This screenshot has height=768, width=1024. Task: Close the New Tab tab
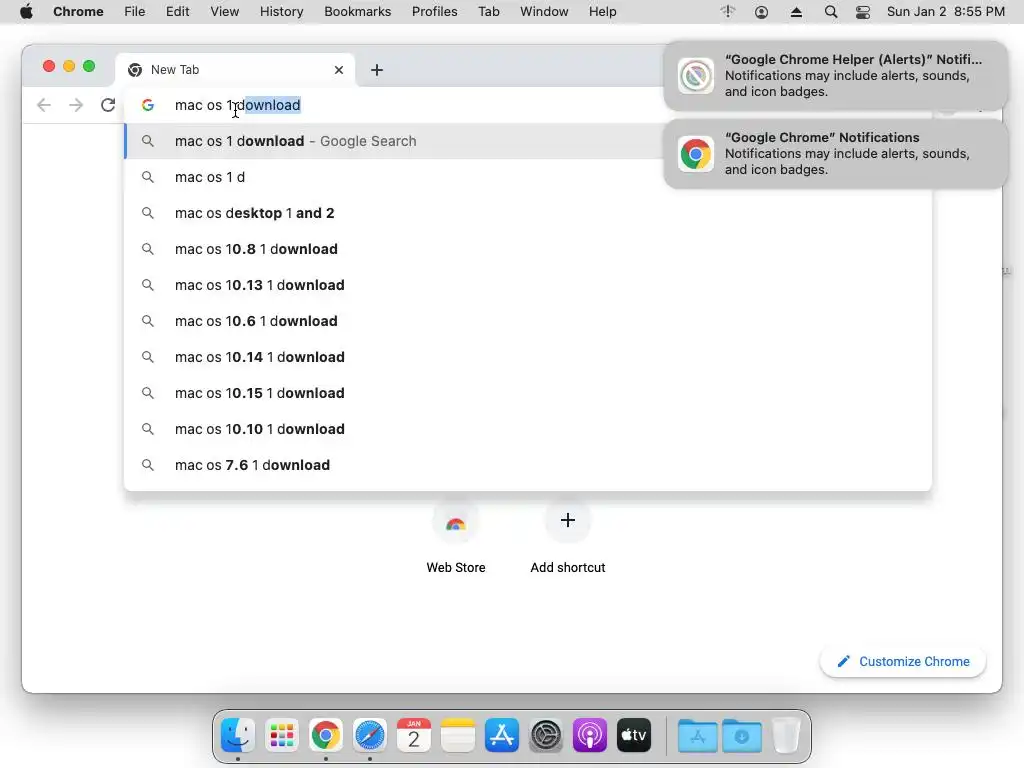(x=338, y=70)
